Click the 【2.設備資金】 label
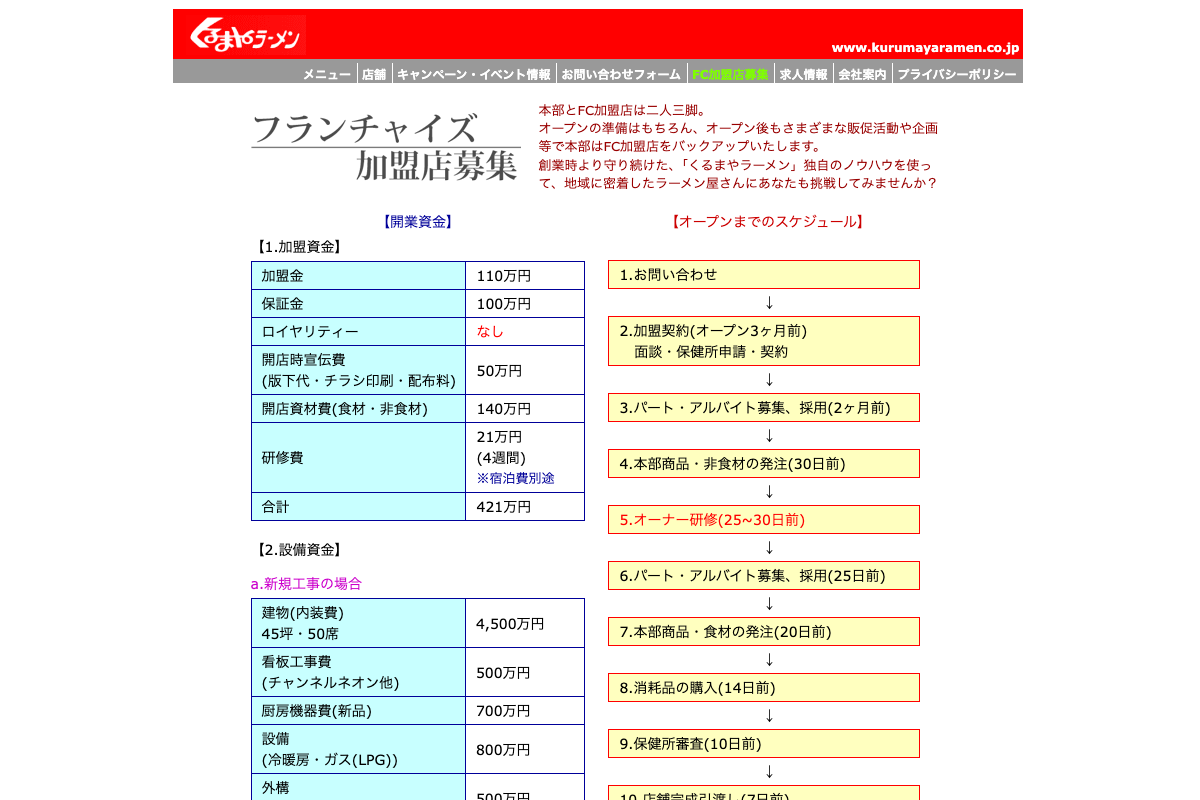This screenshot has height=800, width=1200. (x=299, y=550)
